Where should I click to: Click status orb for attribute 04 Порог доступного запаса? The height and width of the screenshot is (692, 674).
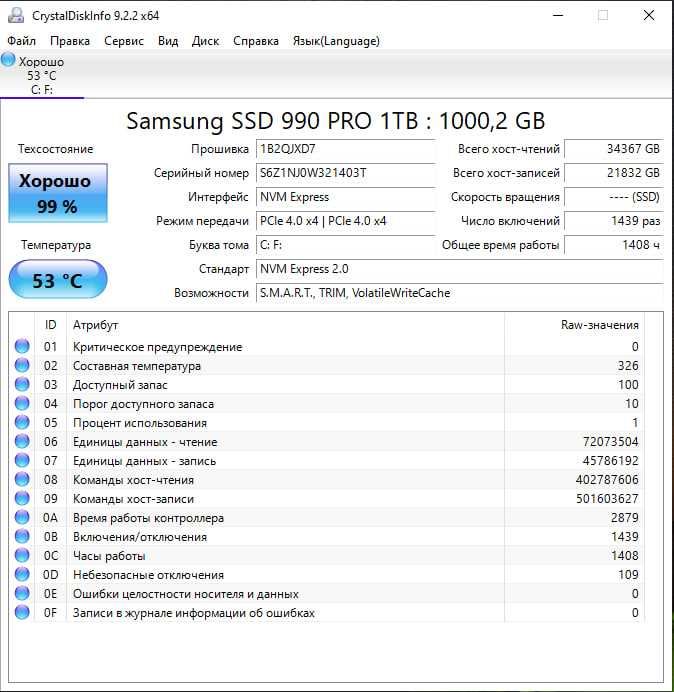(x=22, y=403)
